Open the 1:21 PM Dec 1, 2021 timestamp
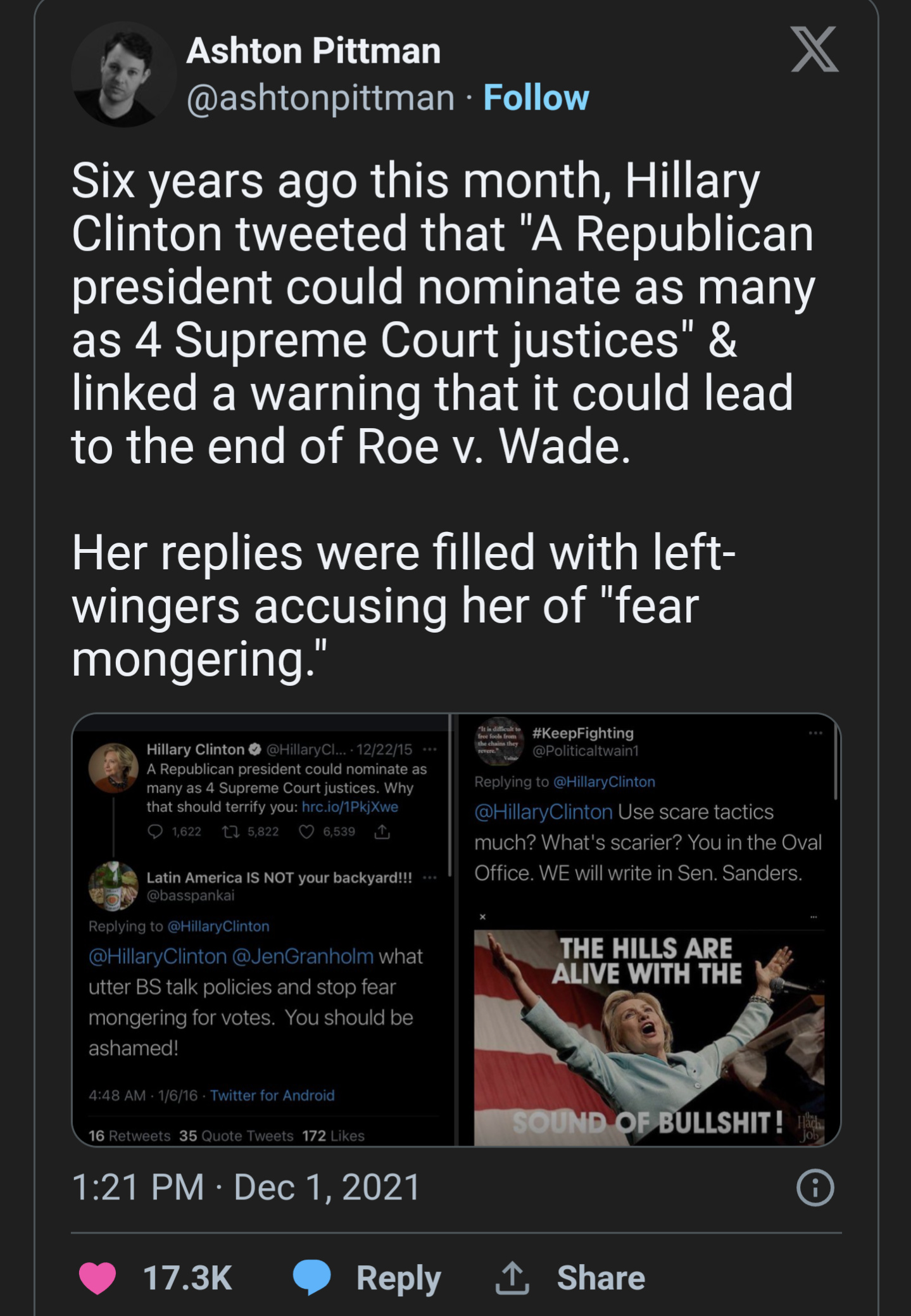Screen dimensions: 911x1316 pyautogui.click(x=246, y=1187)
